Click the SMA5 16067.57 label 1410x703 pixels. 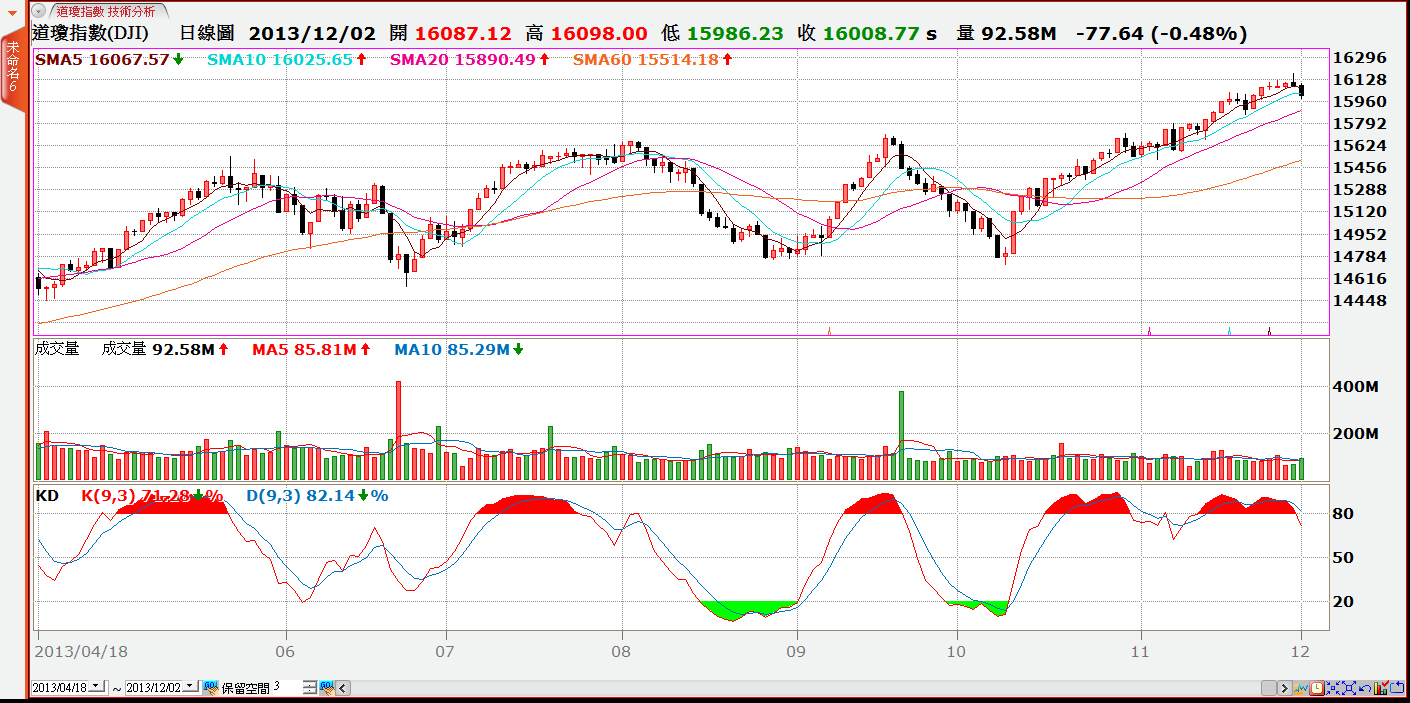(x=102, y=59)
